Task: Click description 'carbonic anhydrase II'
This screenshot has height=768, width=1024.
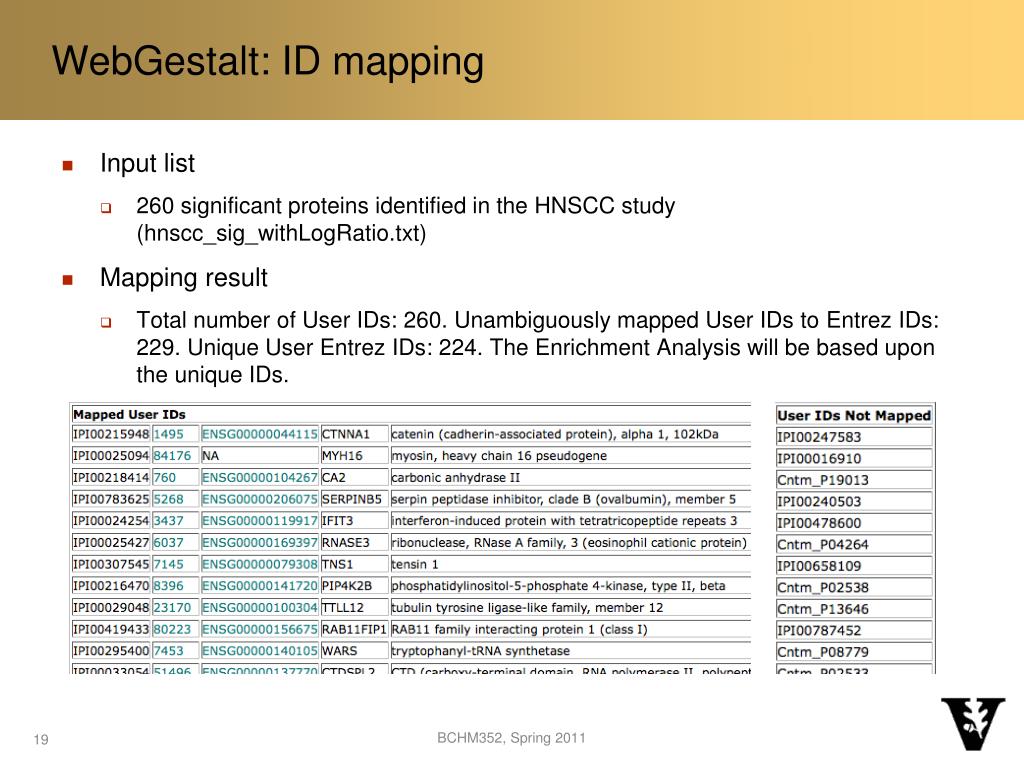Action: point(456,477)
